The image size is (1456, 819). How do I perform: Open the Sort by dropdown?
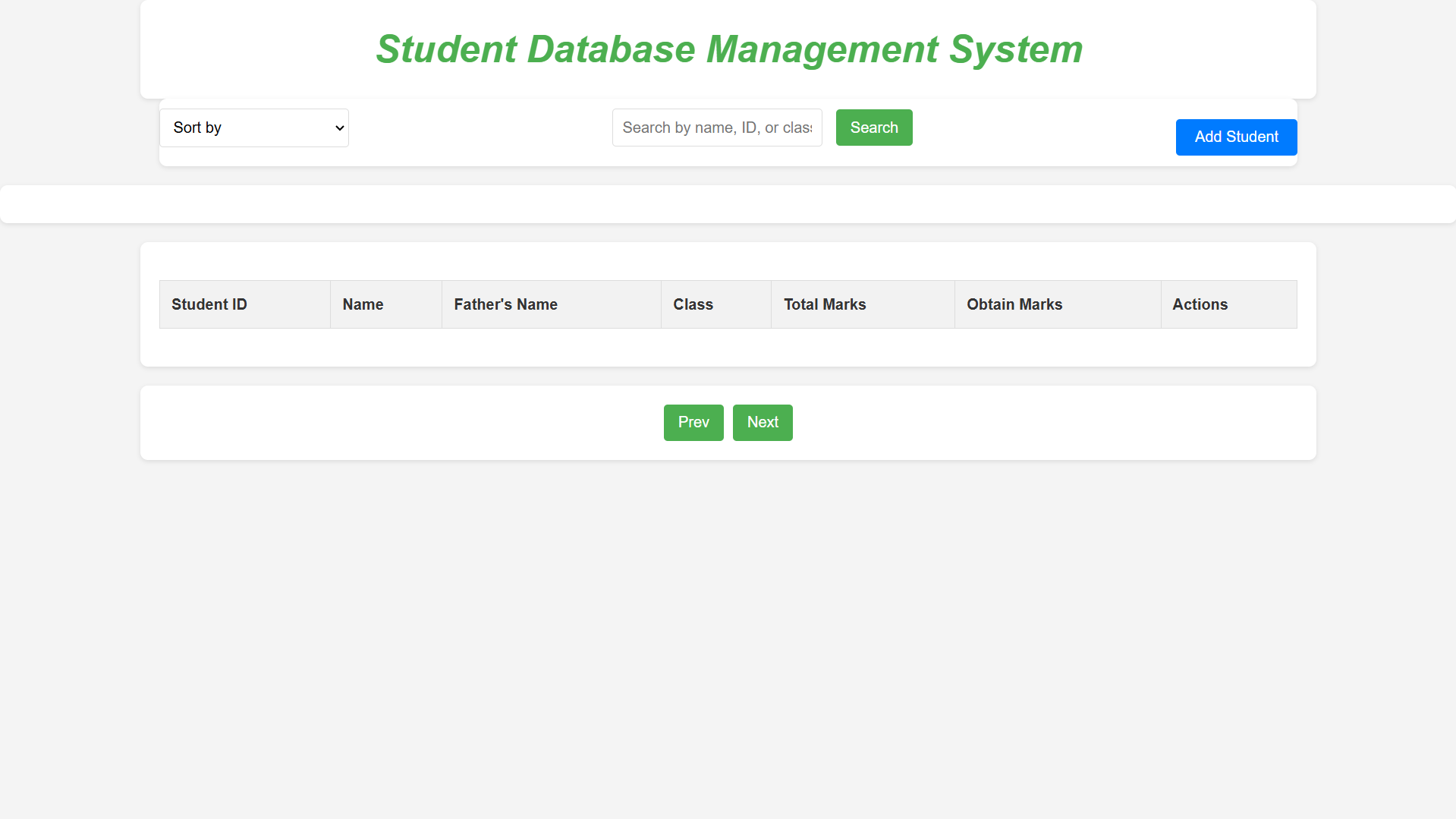click(253, 128)
